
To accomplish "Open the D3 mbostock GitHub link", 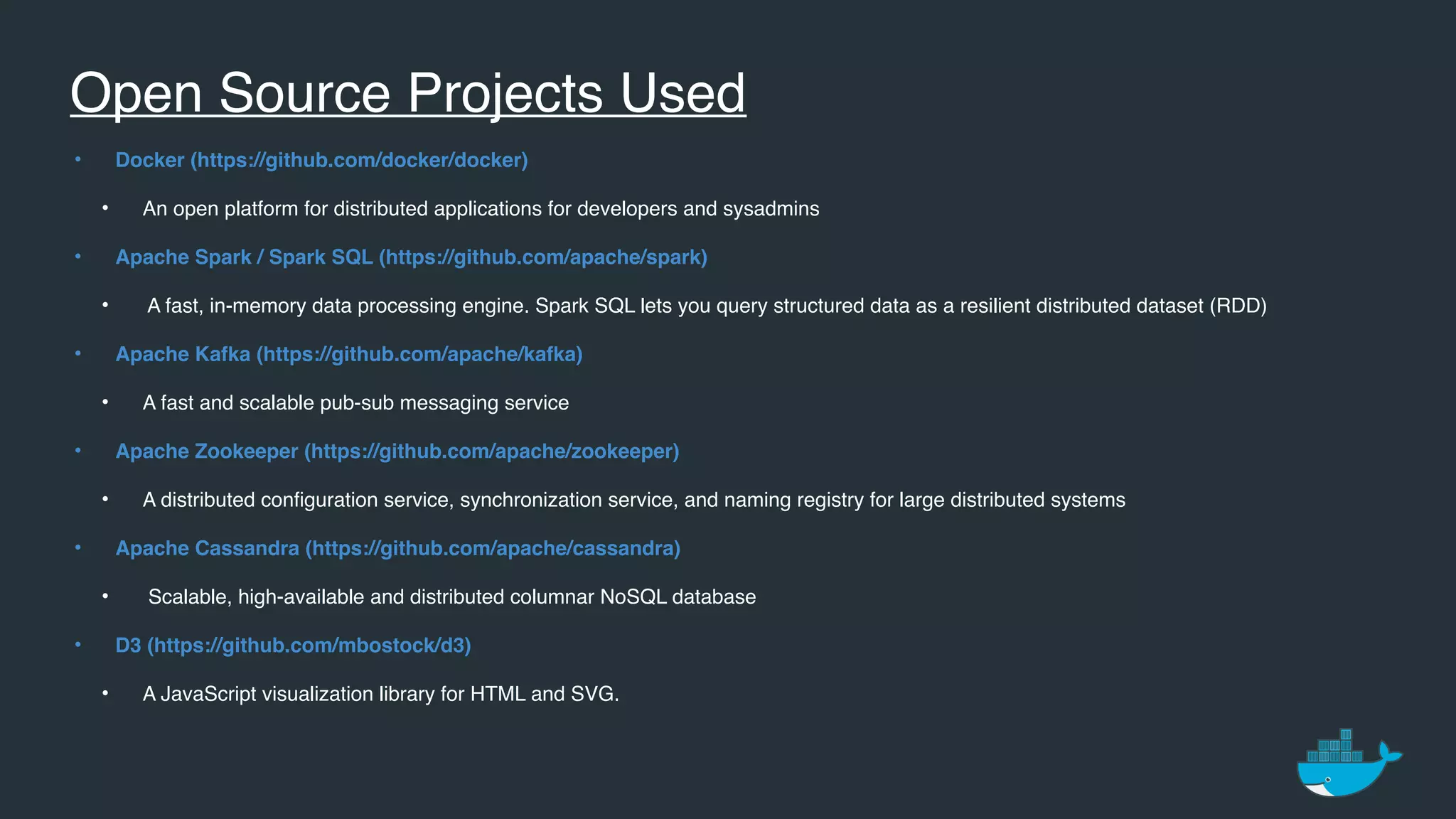I will [x=293, y=646].
